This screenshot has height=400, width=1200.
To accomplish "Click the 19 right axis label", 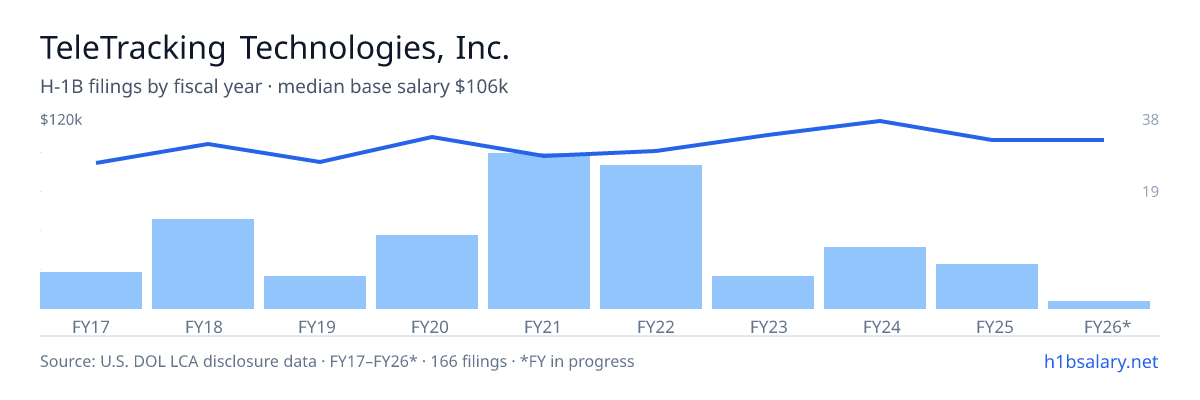I will click(x=1150, y=191).
